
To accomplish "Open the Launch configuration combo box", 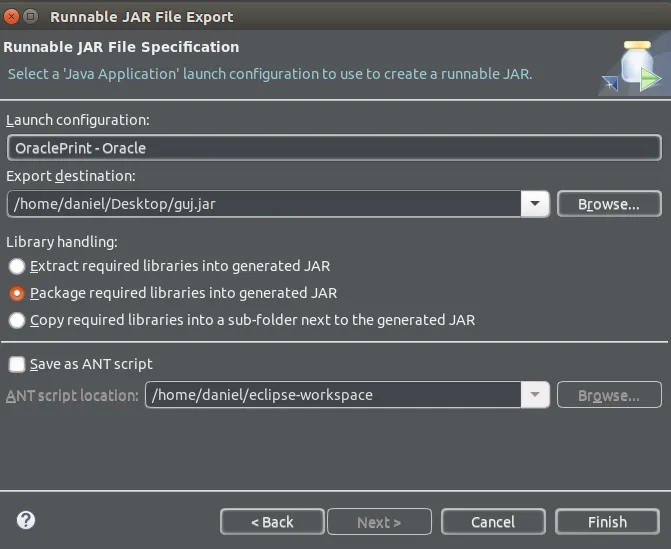I will [x=333, y=148].
